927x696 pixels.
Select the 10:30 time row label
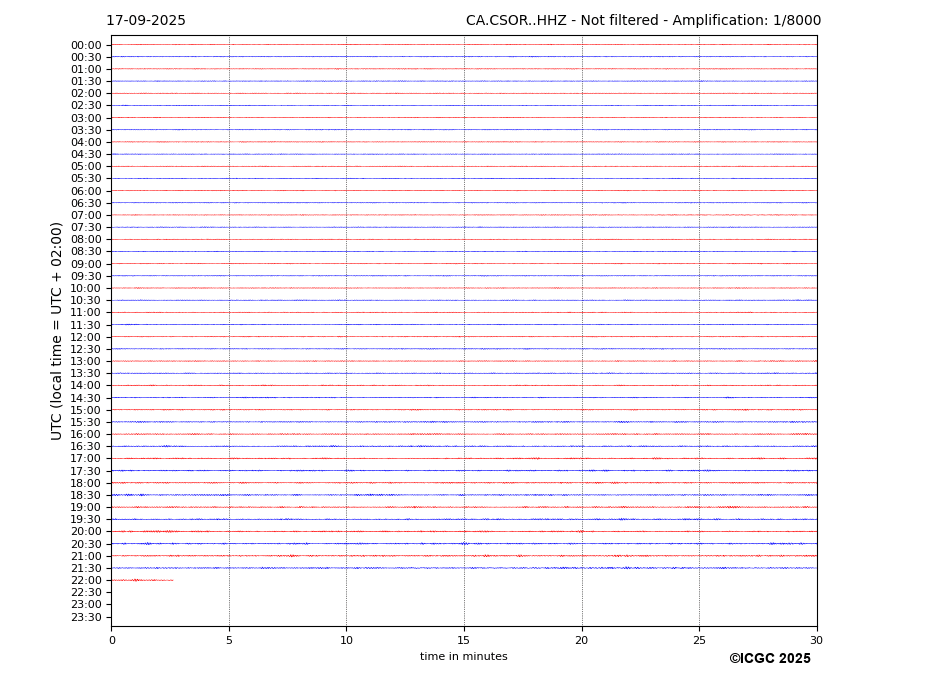coord(86,300)
